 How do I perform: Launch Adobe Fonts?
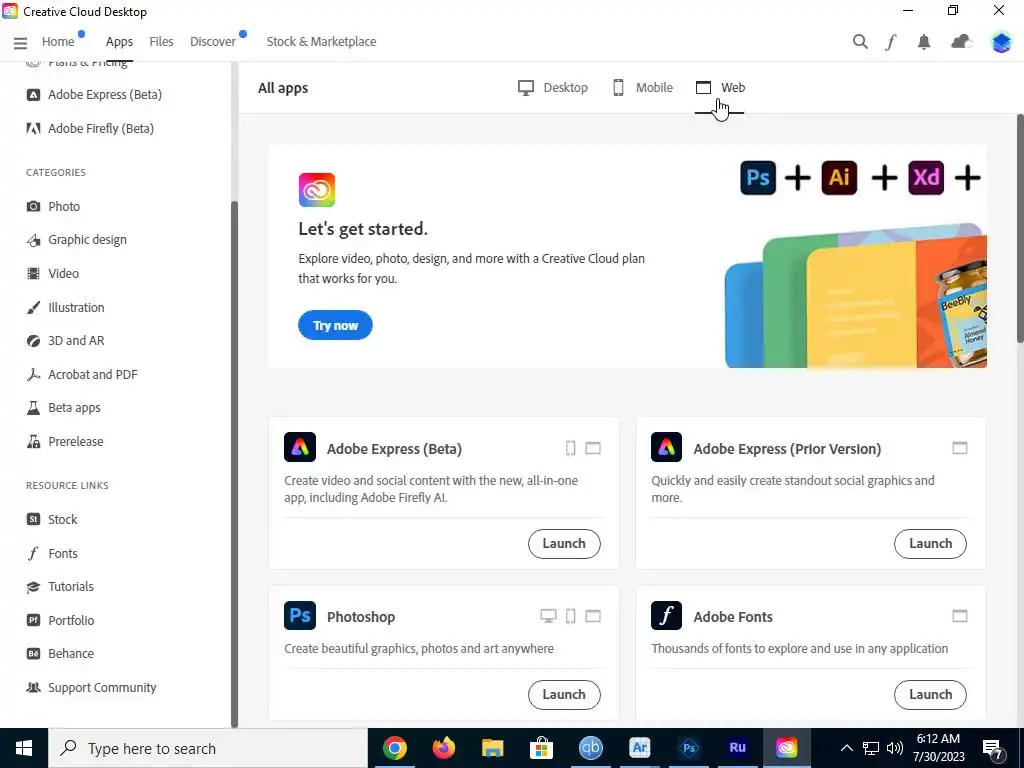[930, 694]
